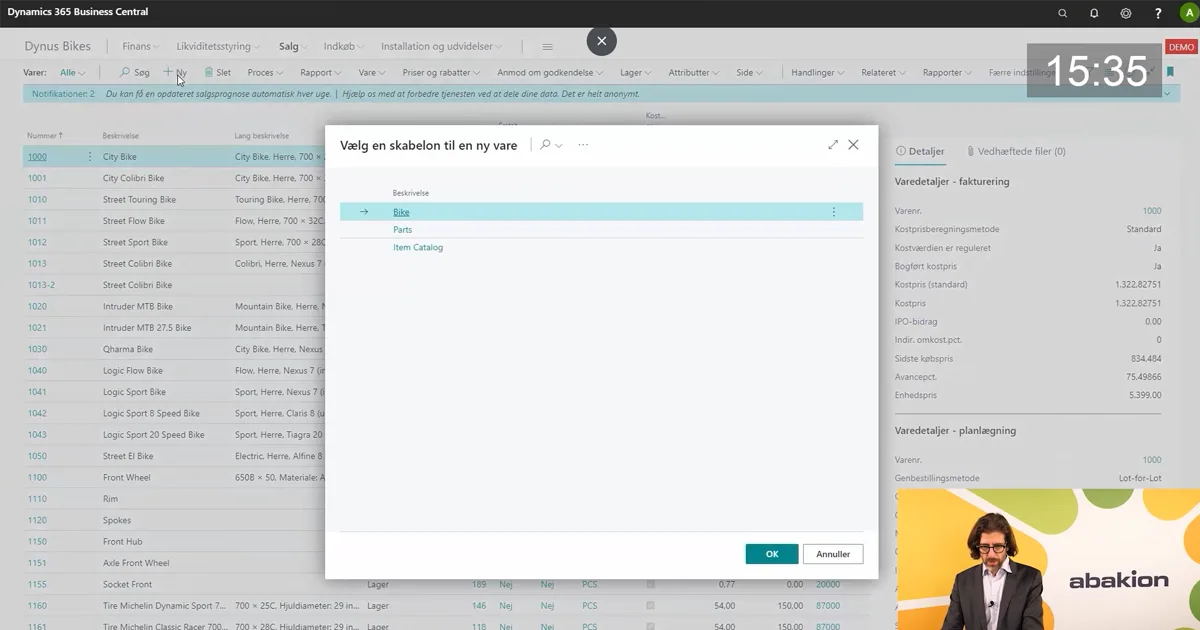This screenshot has width=1200, height=630.
Task: Switch to the Detaljer factbox tab
Action: coord(920,151)
